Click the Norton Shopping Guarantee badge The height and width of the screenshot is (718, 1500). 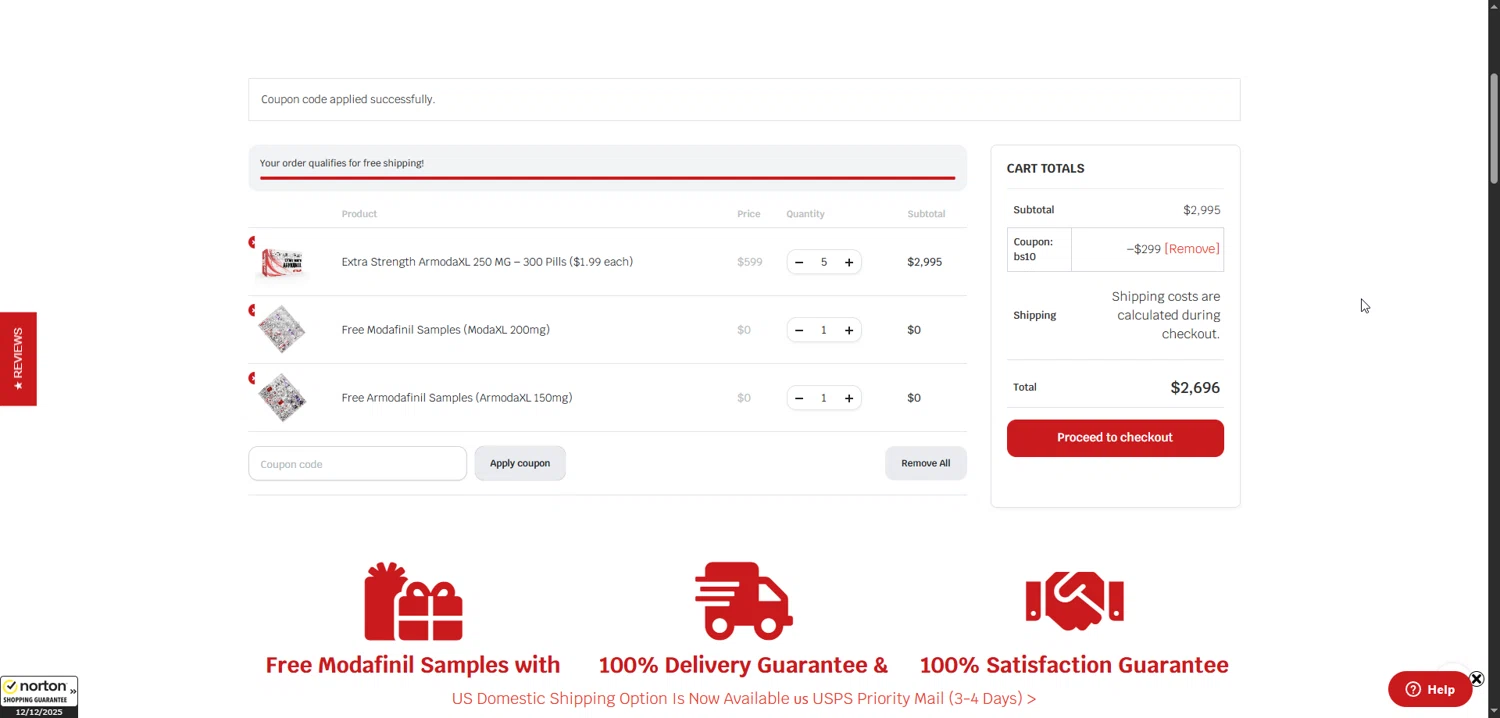39,697
